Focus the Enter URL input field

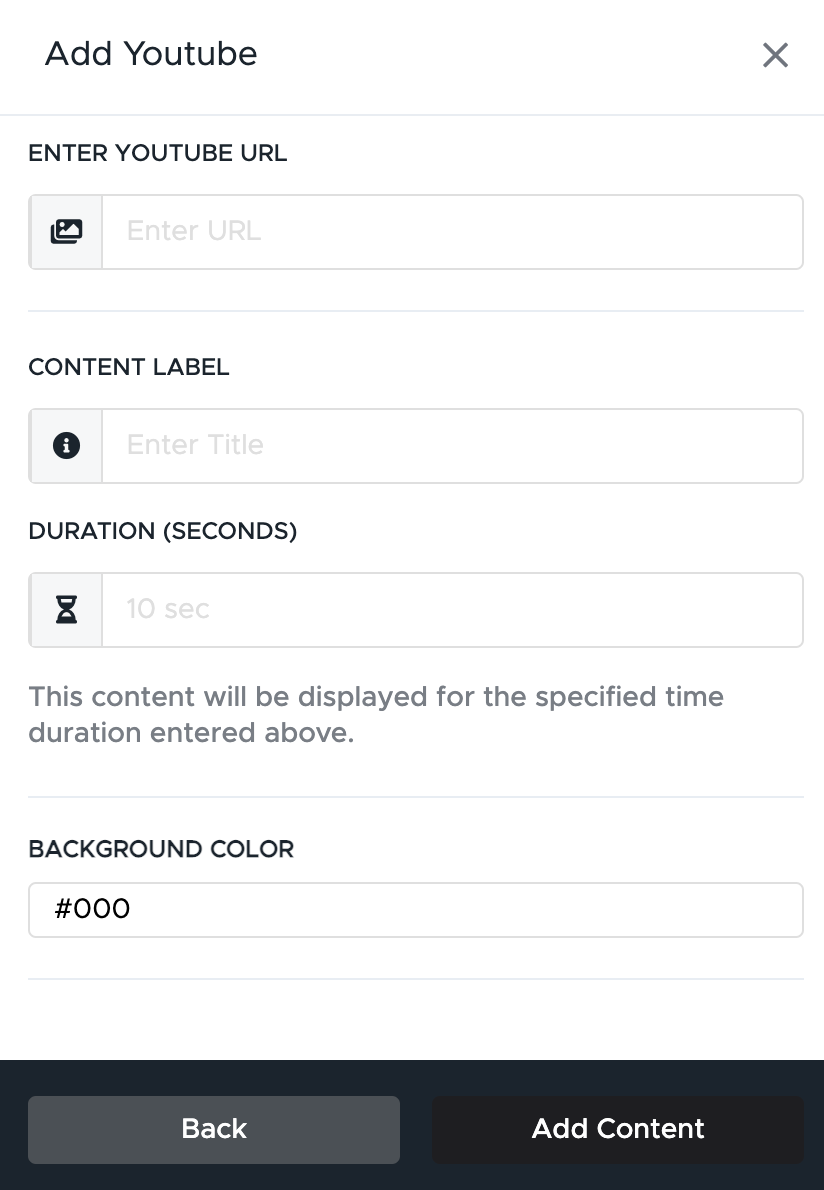[452, 231]
